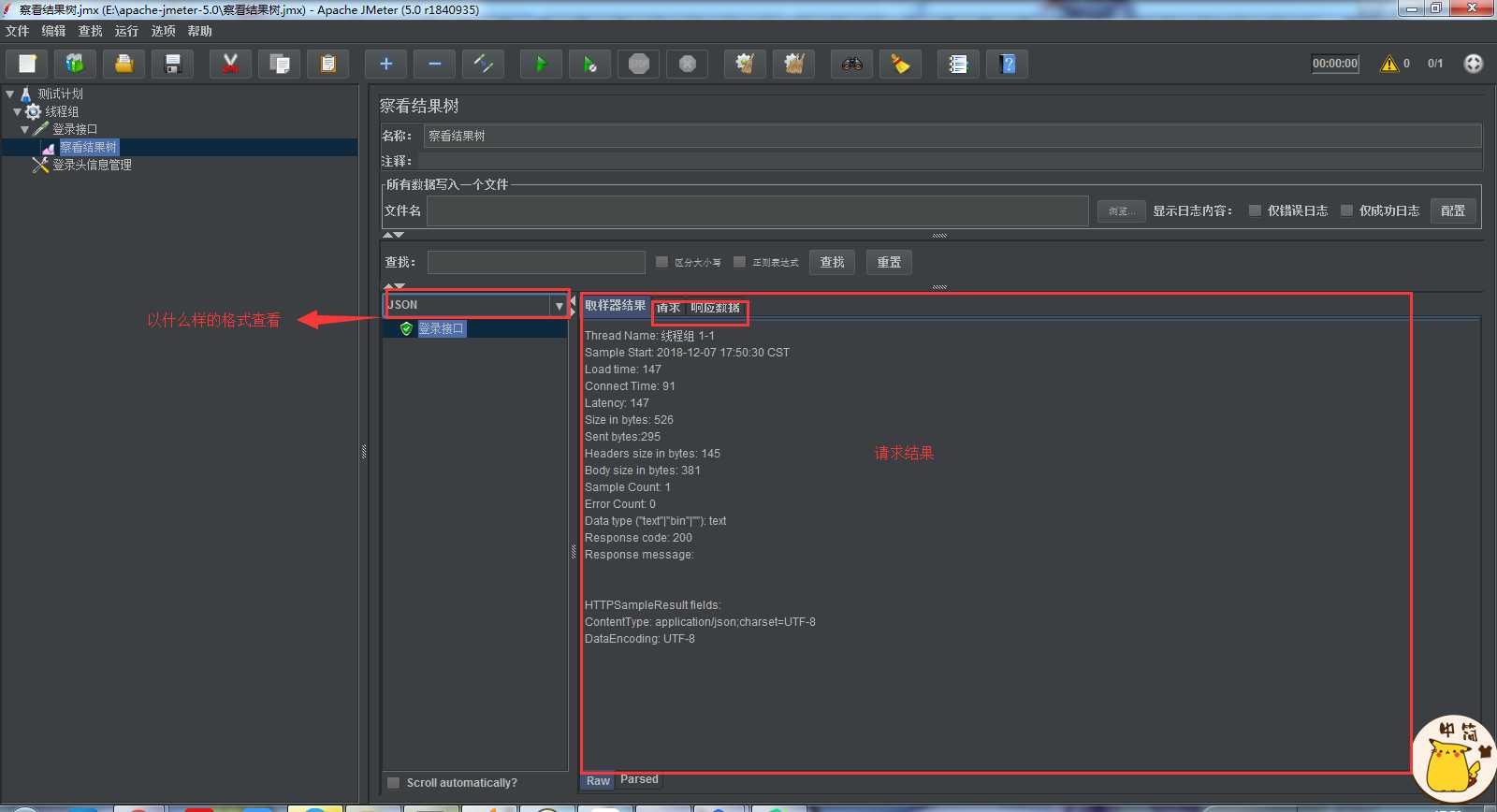Click the 配置 configure button
The height and width of the screenshot is (812, 1497).
1453,211
